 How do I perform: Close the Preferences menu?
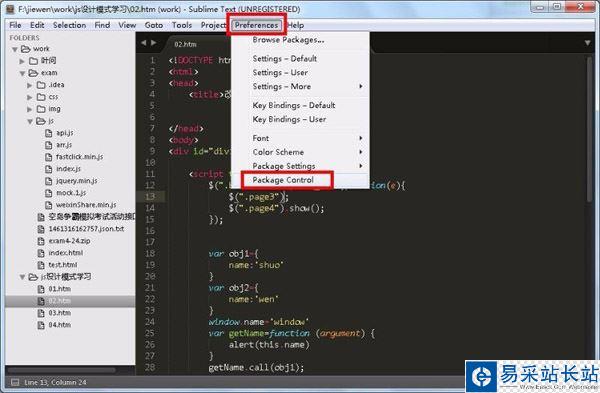point(256,25)
